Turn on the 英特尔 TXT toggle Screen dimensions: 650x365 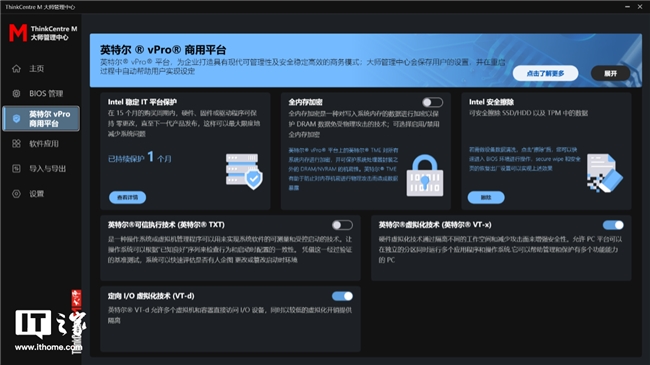tap(342, 225)
